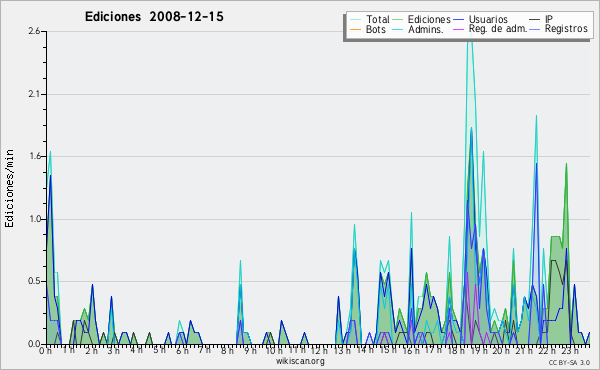Click the 'Usuarios' legend label

click(488, 19)
